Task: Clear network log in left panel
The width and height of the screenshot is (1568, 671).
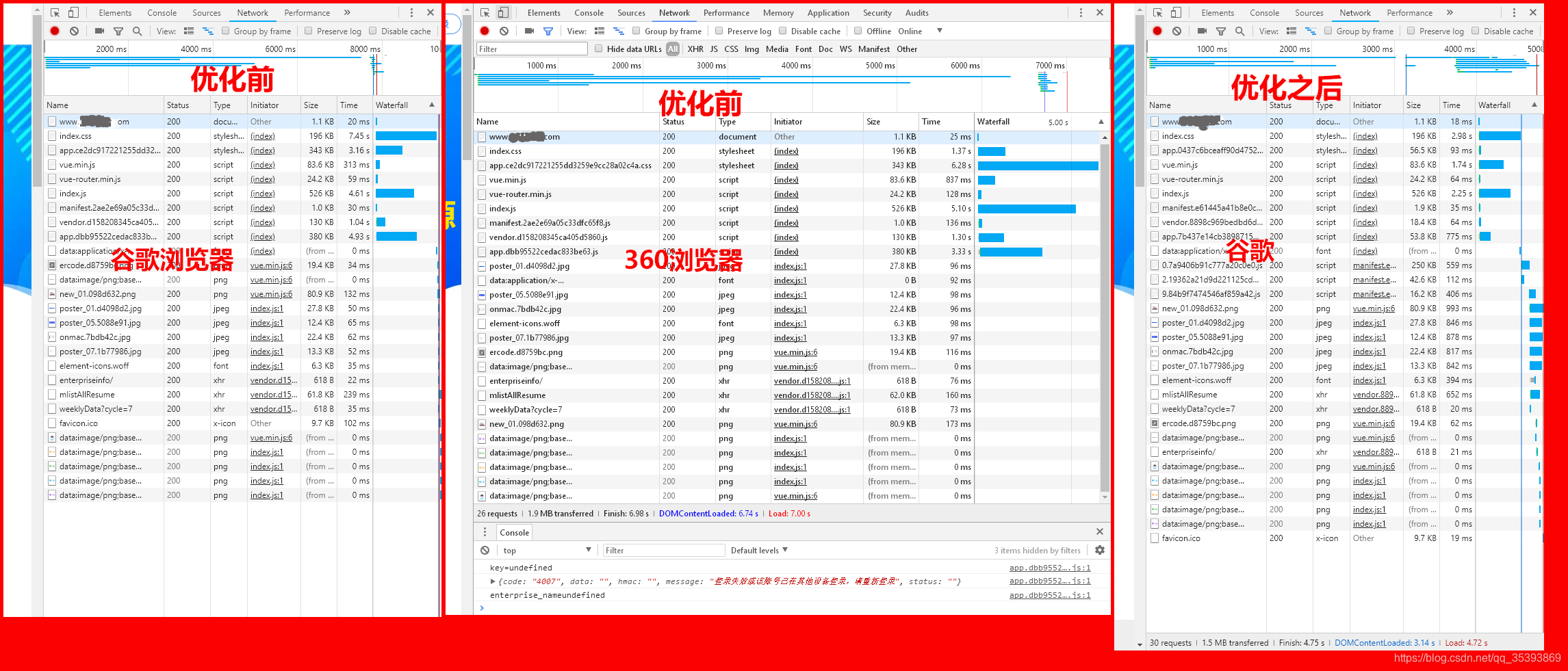Action: tap(74, 31)
